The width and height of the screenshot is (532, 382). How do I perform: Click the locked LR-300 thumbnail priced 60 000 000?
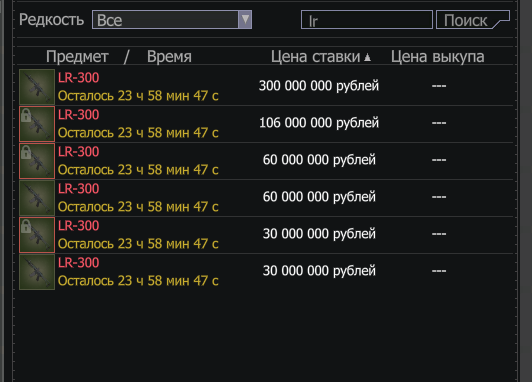click(37, 161)
